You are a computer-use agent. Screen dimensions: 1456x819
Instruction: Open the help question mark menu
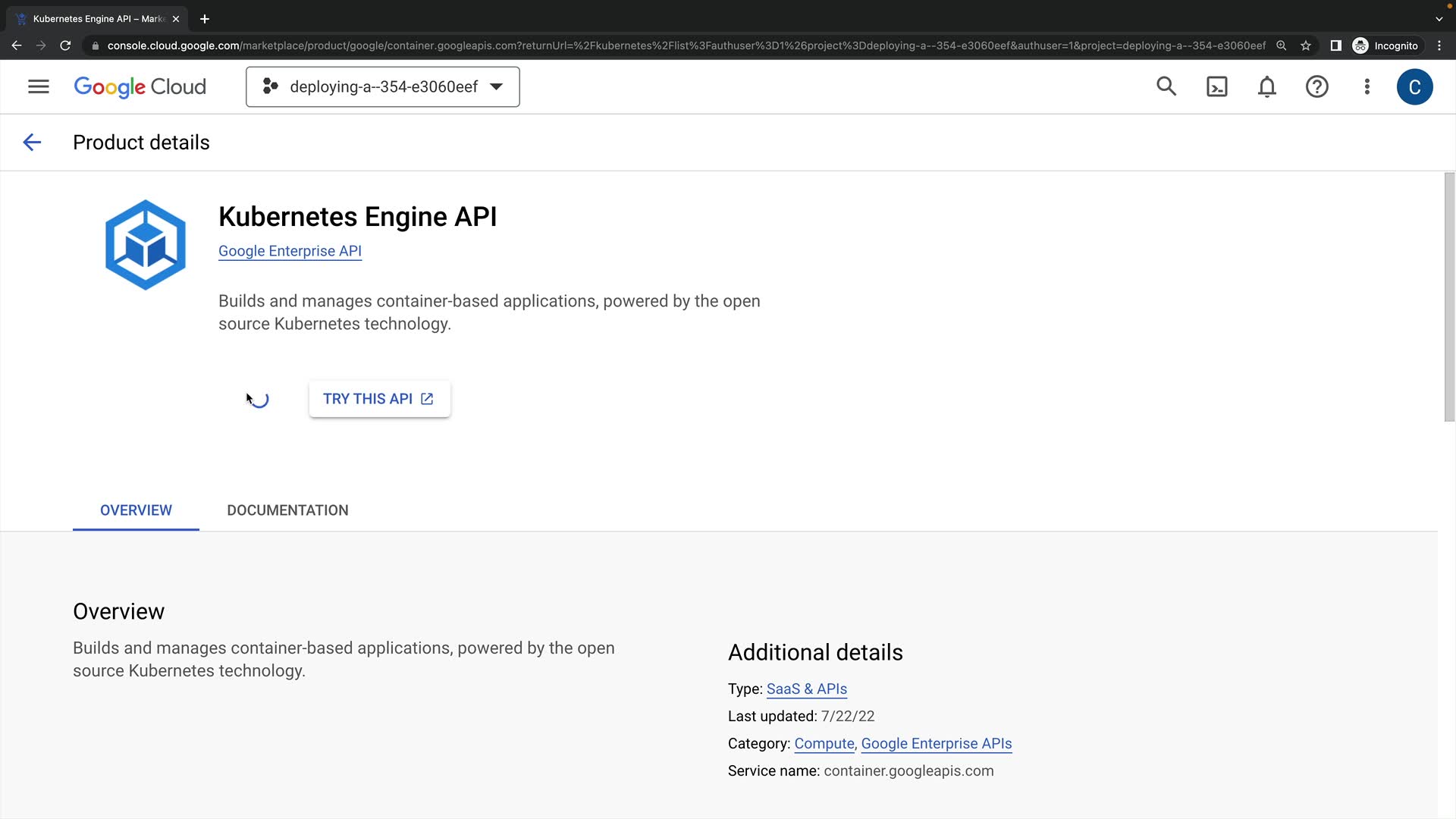pos(1316,86)
